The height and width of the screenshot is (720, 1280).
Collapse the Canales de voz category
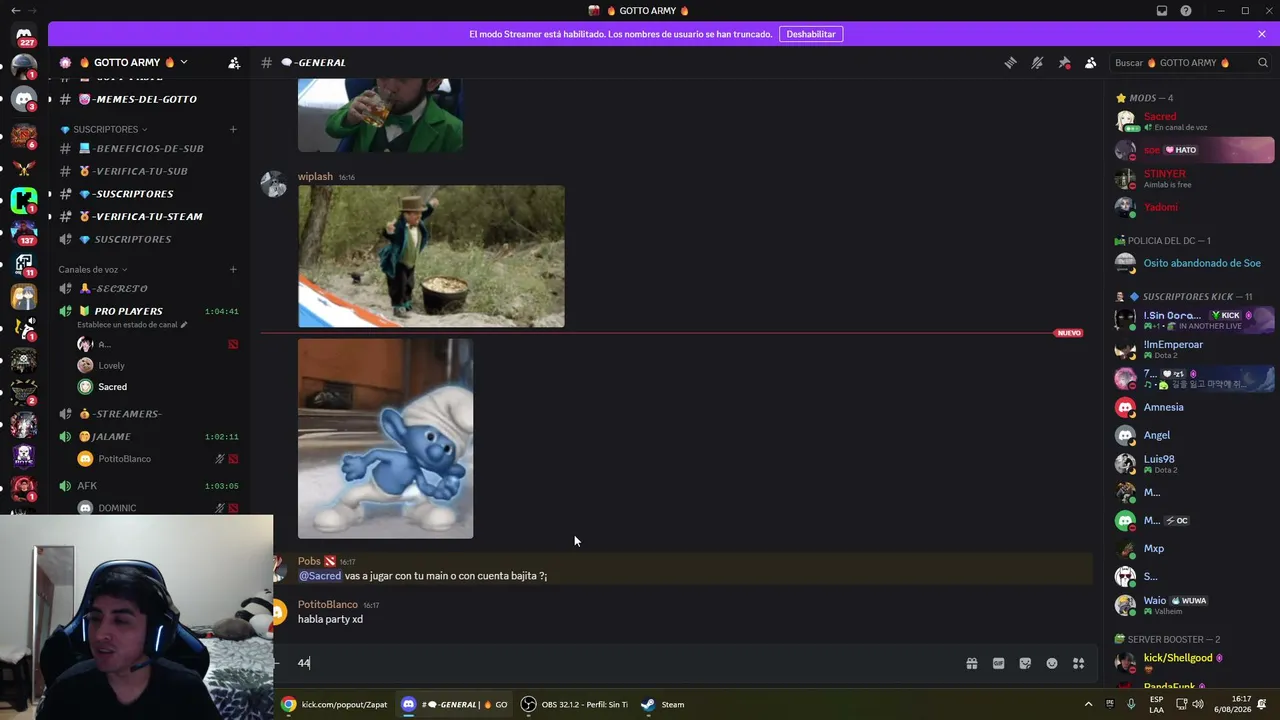click(93, 269)
